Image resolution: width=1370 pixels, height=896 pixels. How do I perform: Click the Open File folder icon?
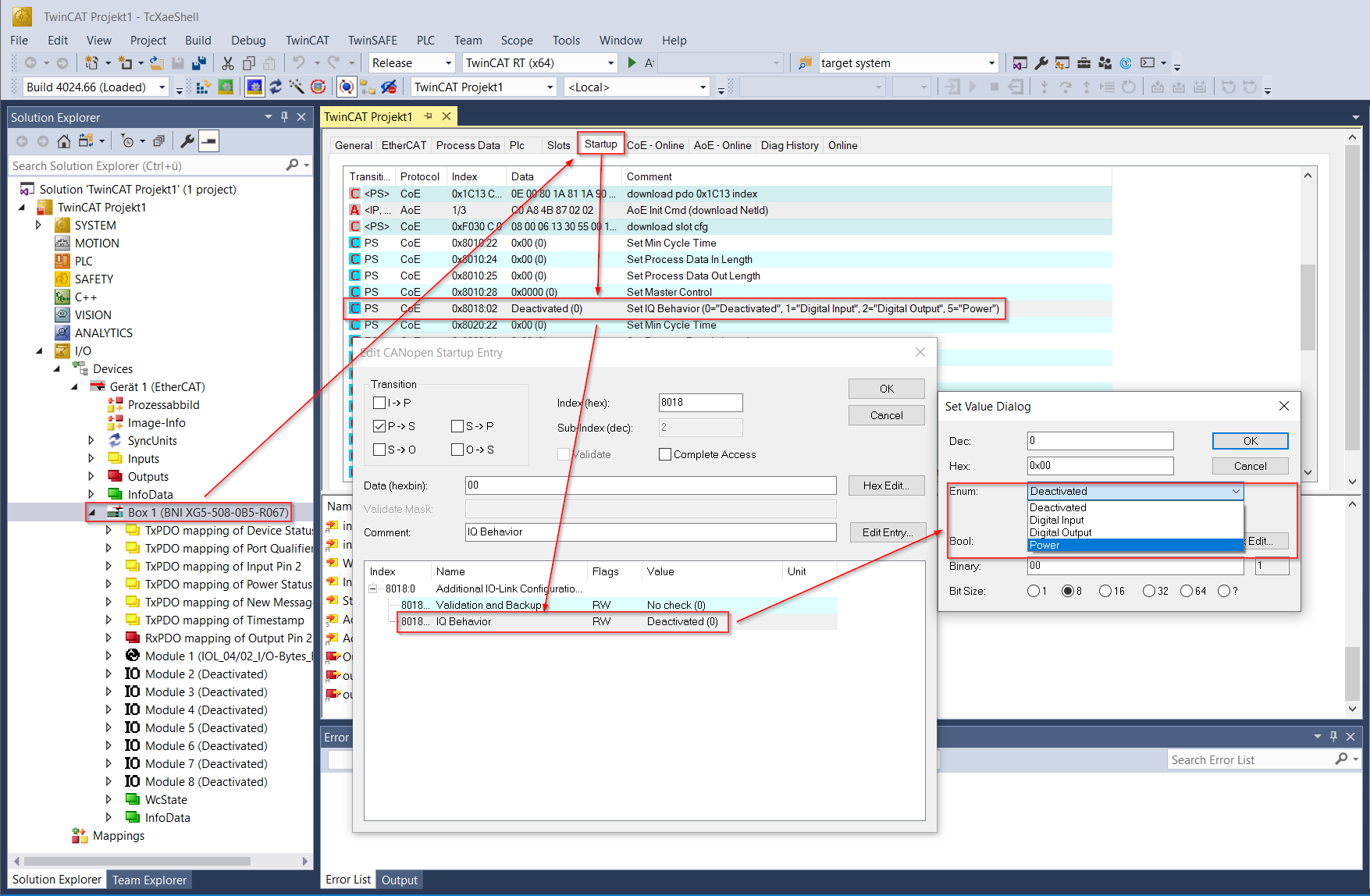156,63
